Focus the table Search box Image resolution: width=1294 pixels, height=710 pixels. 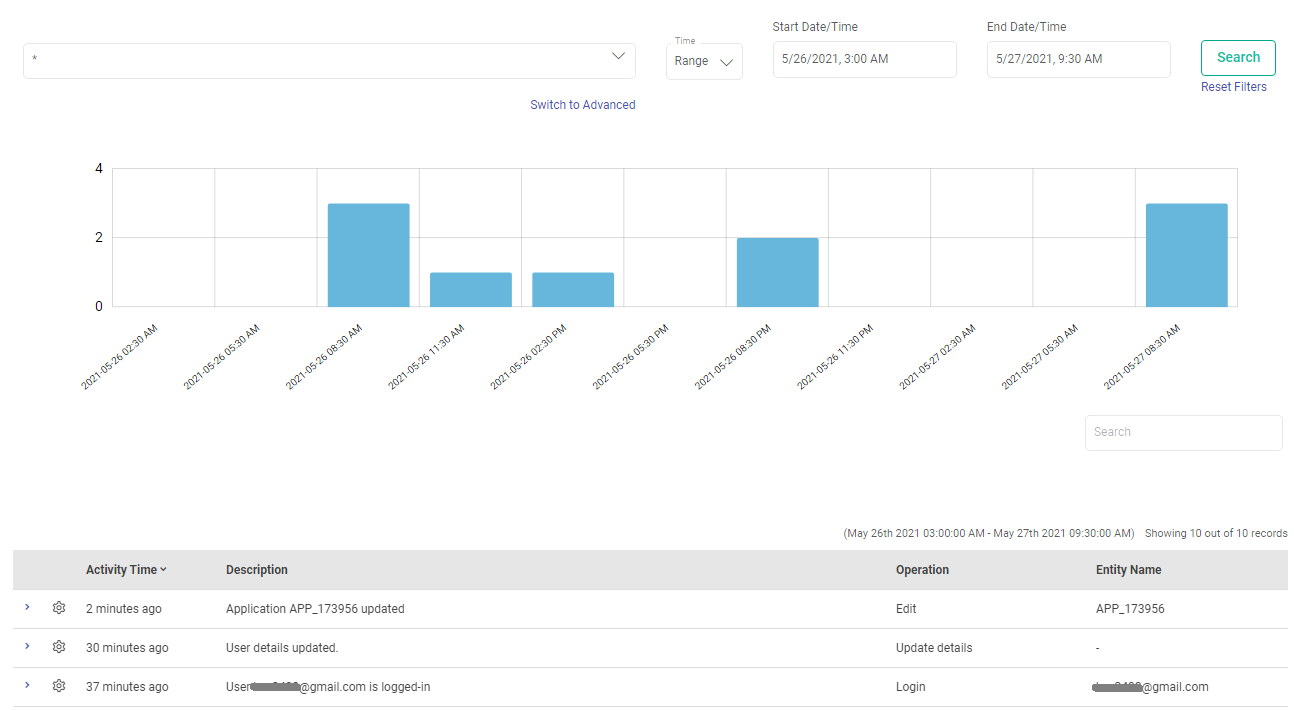click(x=1183, y=432)
